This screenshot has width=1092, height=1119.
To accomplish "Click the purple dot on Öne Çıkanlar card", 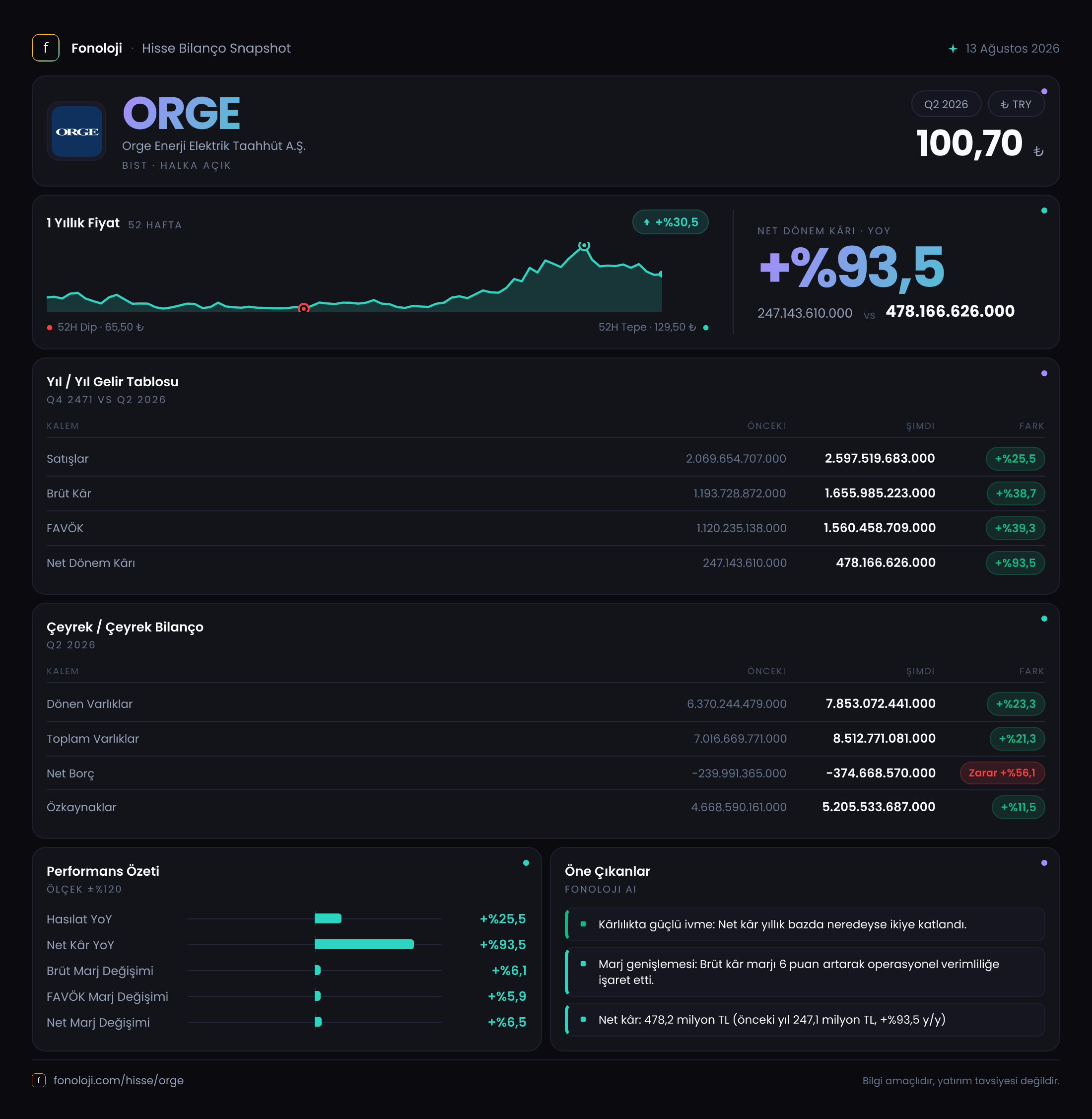I will (1044, 863).
